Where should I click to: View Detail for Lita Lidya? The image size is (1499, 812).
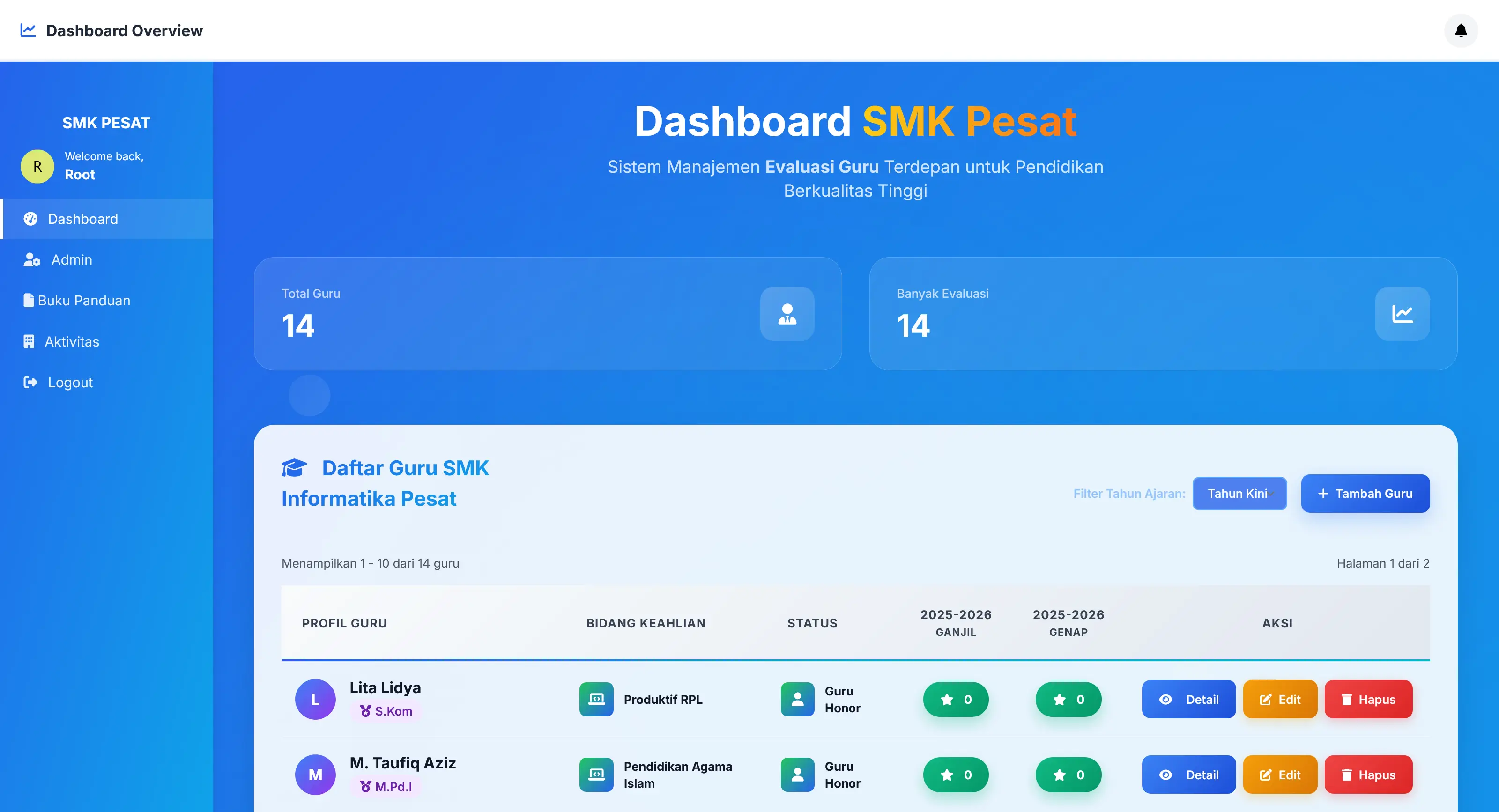point(1188,699)
